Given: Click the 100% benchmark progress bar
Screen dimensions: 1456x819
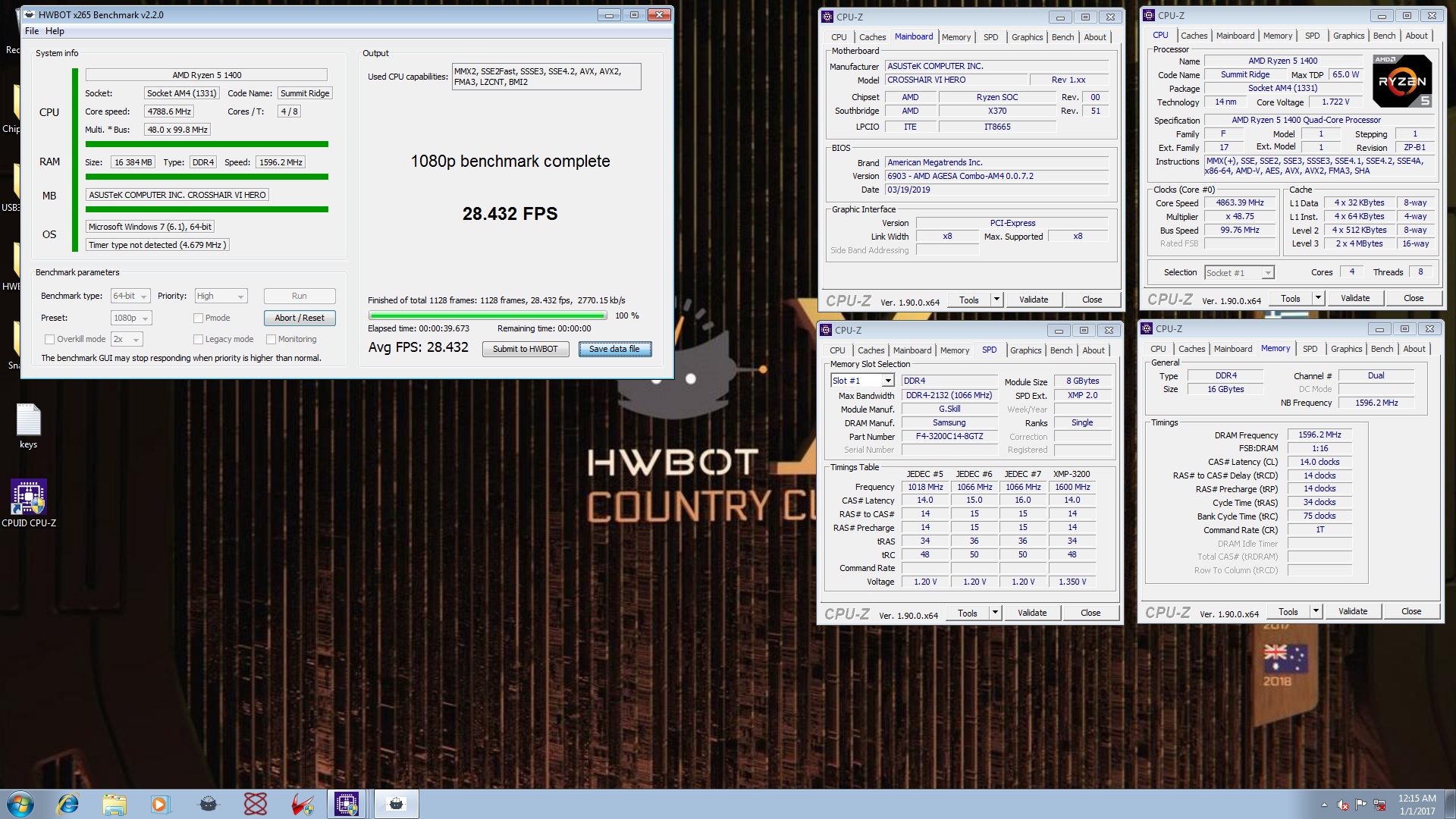Looking at the screenshot, I should tap(488, 315).
